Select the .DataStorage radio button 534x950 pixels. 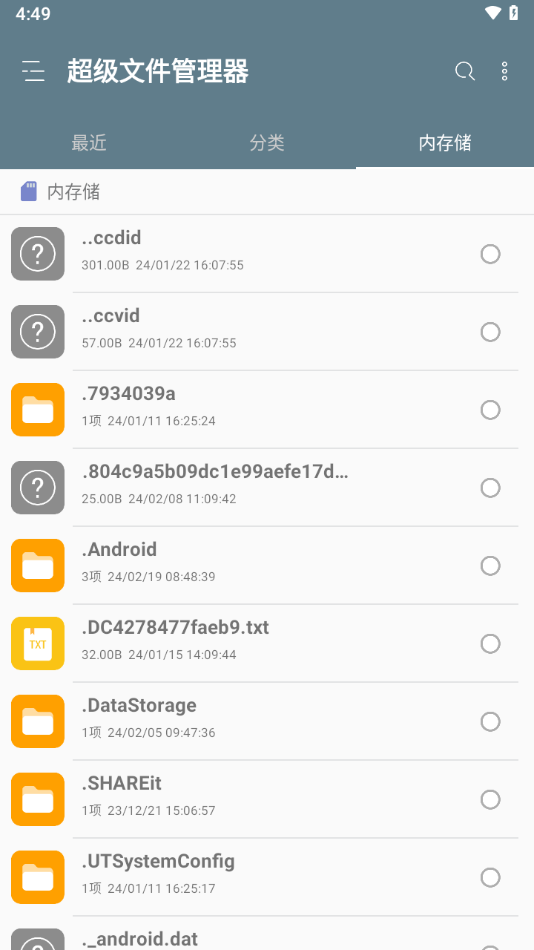[x=490, y=722]
